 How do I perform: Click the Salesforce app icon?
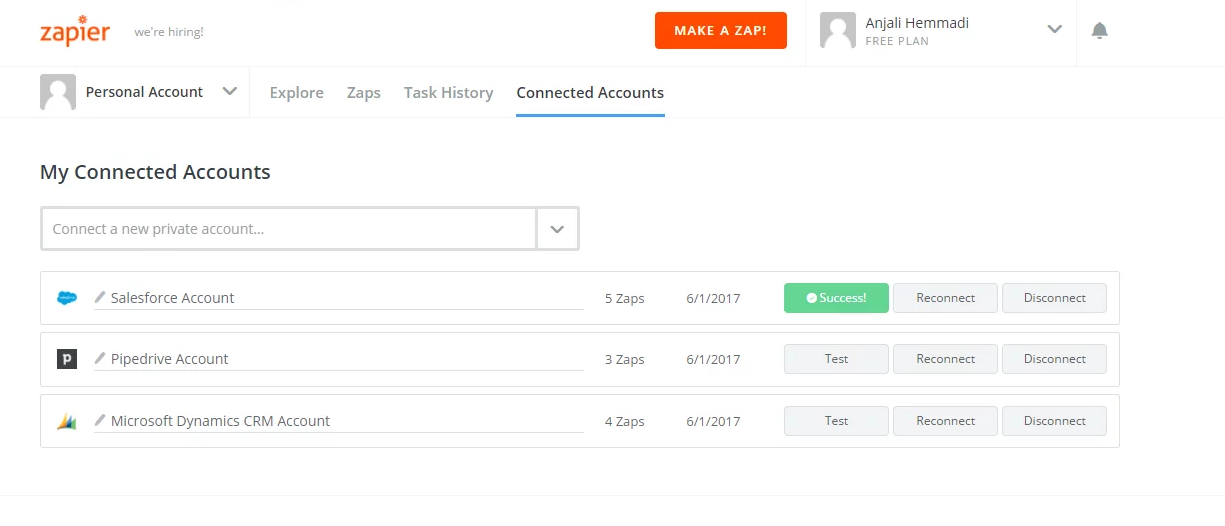click(67, 298)
